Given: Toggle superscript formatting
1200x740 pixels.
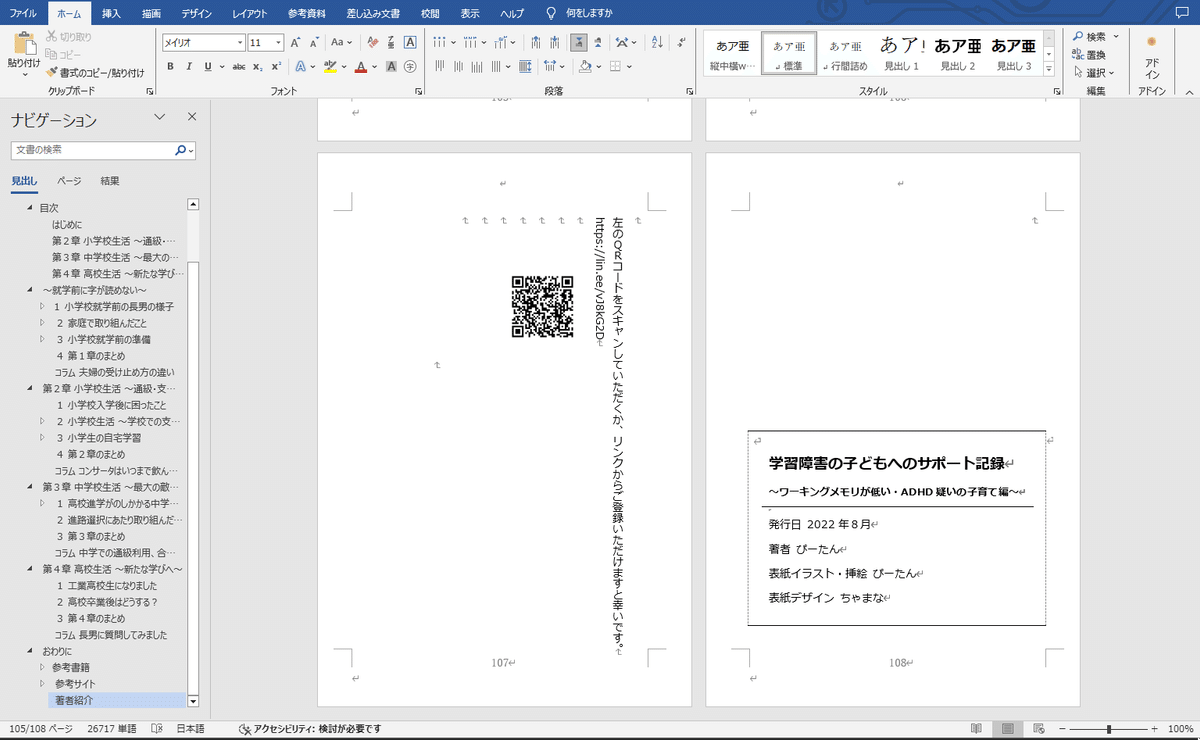Looking at the screenshot, I should pyautogui.click(x=276, y=67).
